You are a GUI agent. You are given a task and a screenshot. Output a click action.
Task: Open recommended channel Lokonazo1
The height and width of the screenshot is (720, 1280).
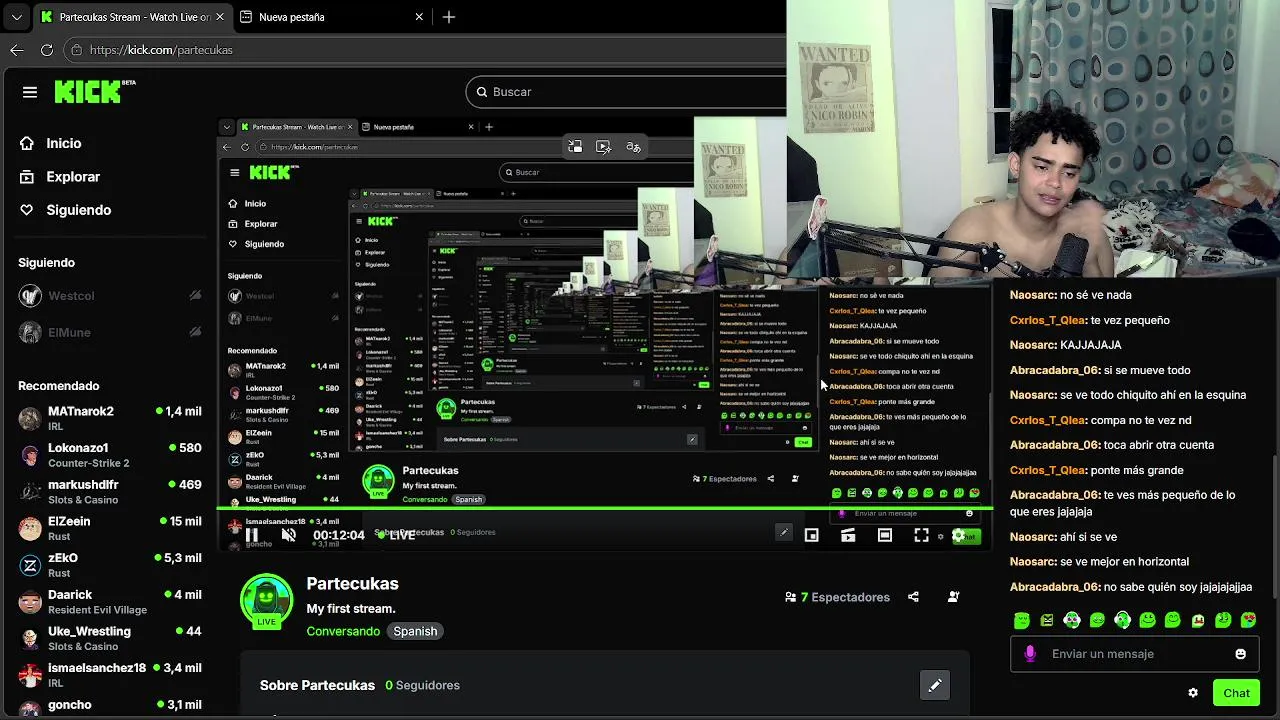click(x=110, y=455)
